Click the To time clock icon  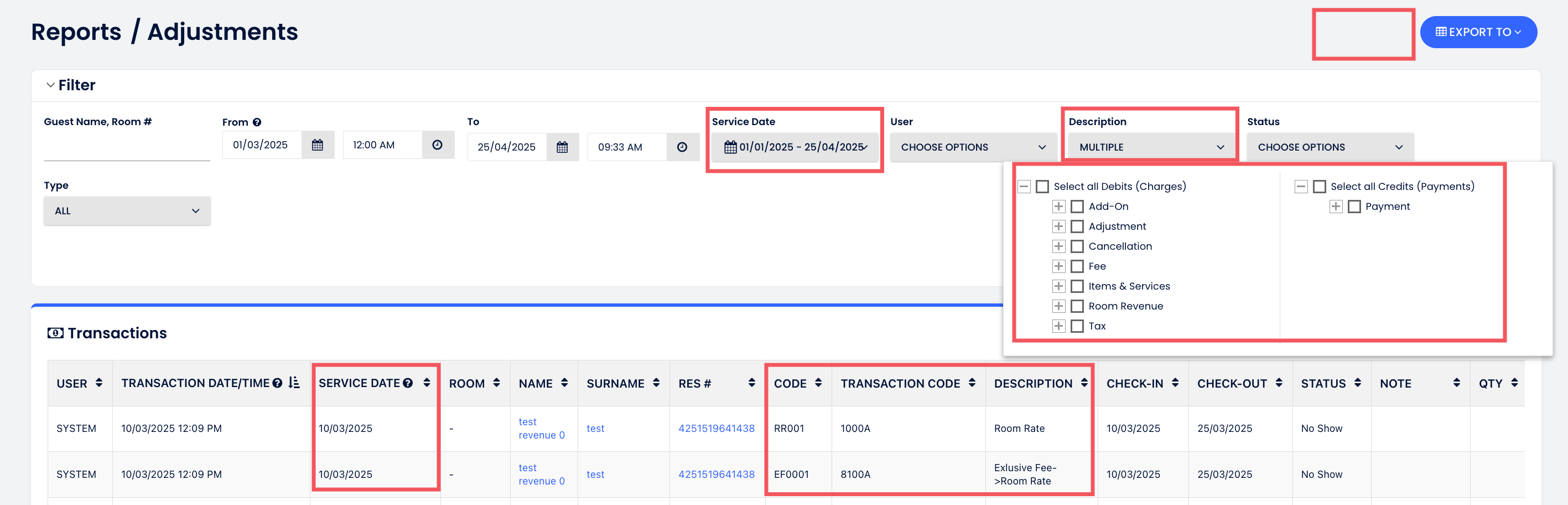tap(682, 147)
